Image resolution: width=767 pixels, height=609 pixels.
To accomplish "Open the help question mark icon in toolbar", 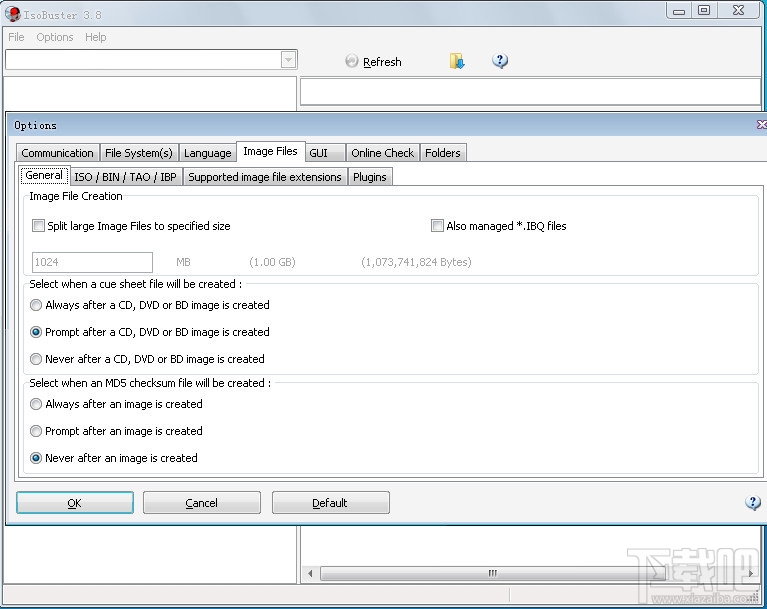I will (499, 61).
